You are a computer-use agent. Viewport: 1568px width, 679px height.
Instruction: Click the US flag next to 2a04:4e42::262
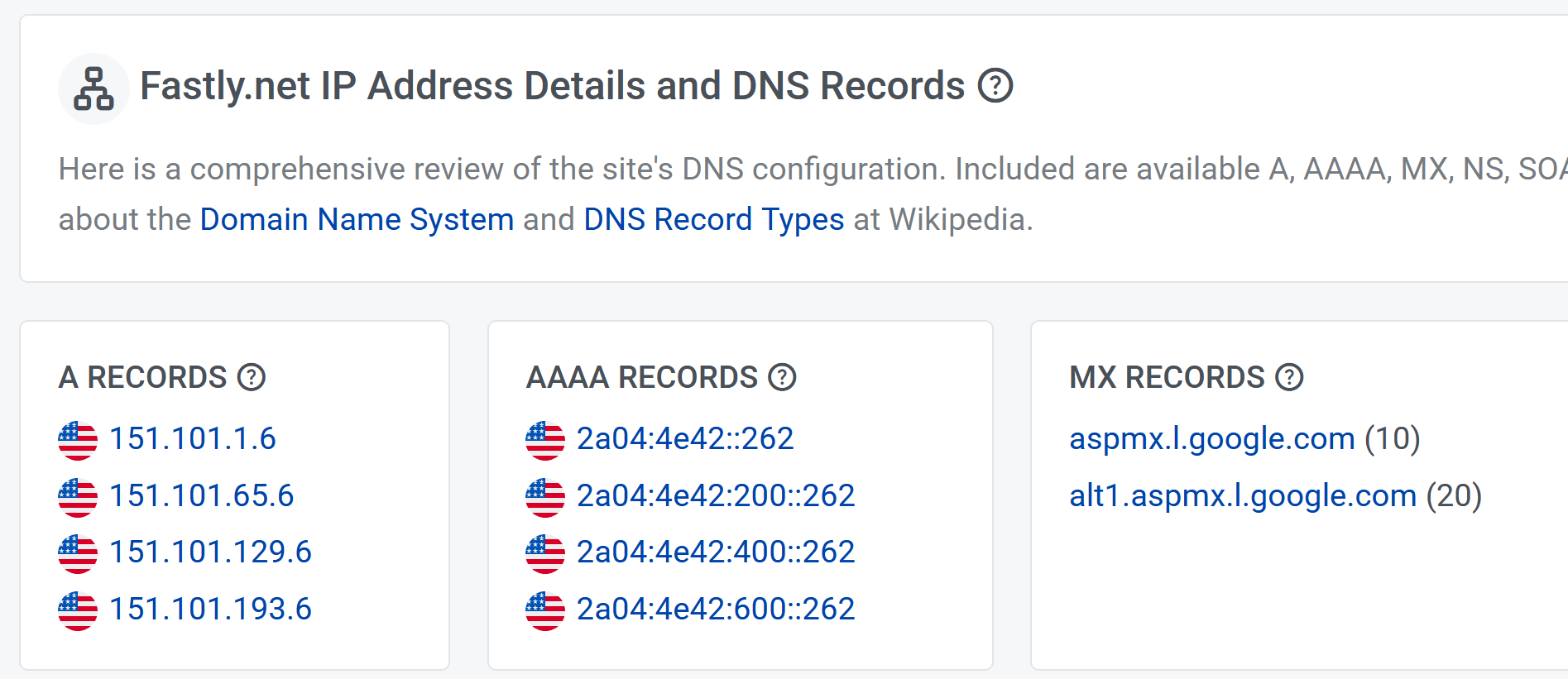coord(545,440)
